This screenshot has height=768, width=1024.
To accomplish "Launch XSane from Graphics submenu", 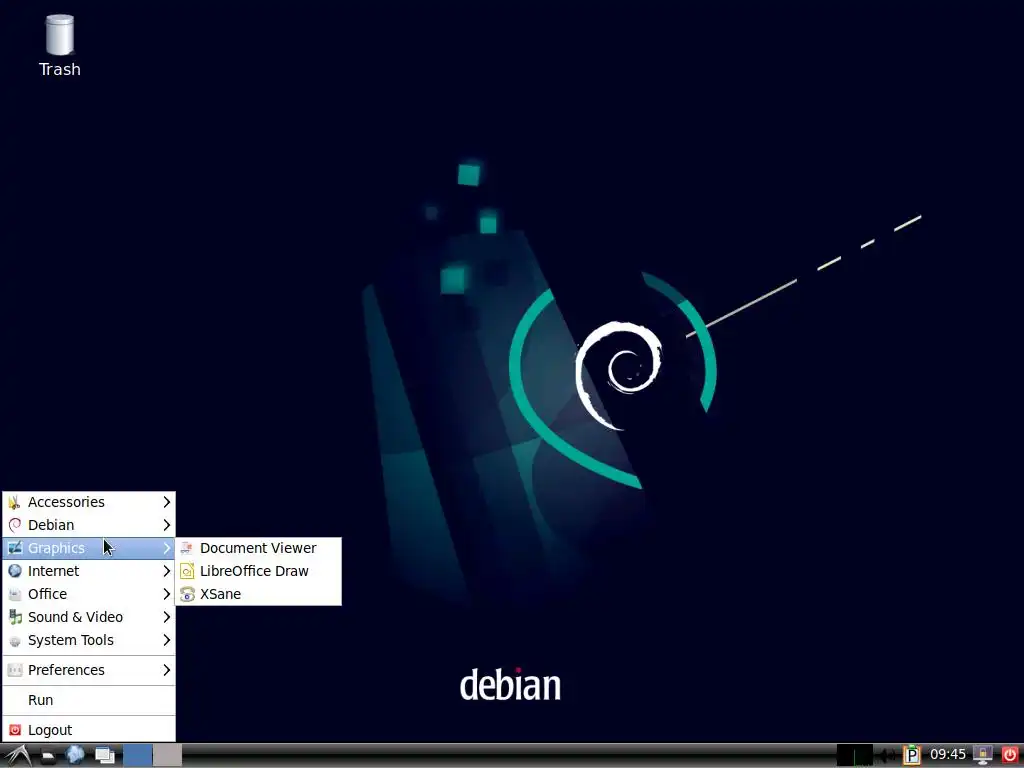I will tap(259, 594).
